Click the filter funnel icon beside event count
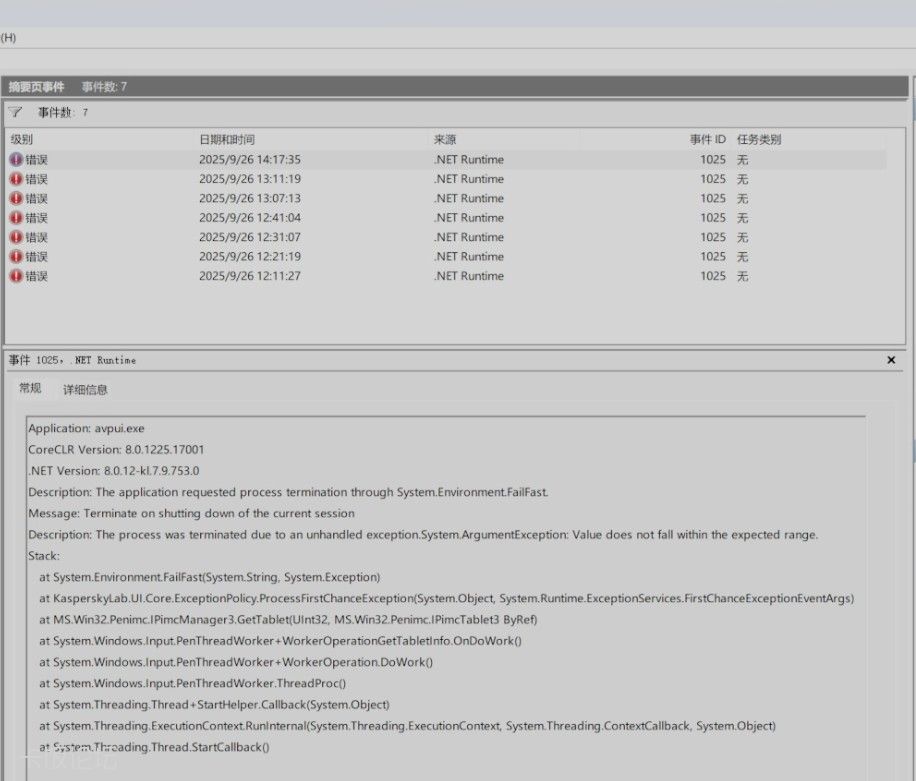The image size is (916, 781). click(16, 113)
